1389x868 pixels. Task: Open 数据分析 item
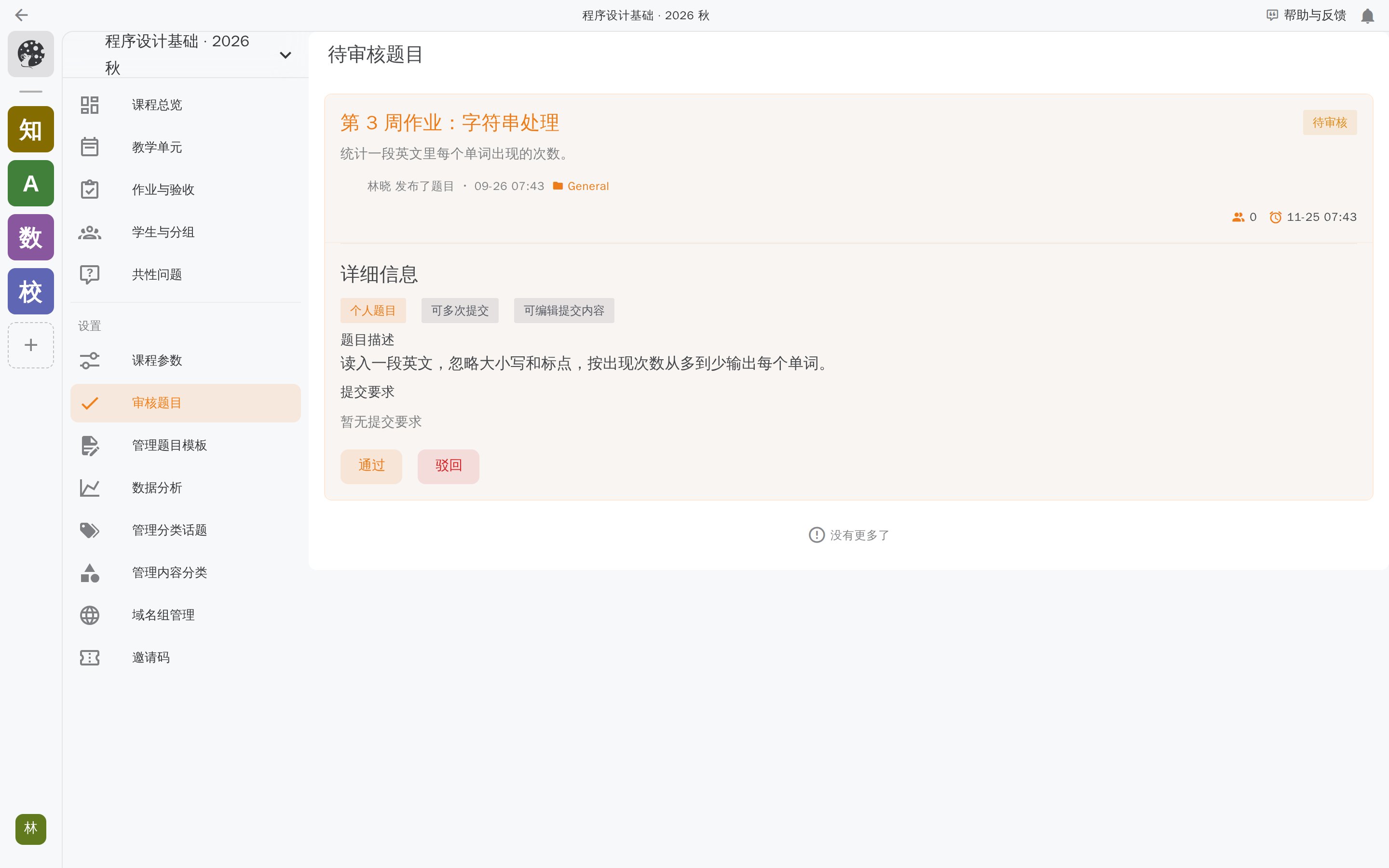pyautogui.click(x=185, y=488)
